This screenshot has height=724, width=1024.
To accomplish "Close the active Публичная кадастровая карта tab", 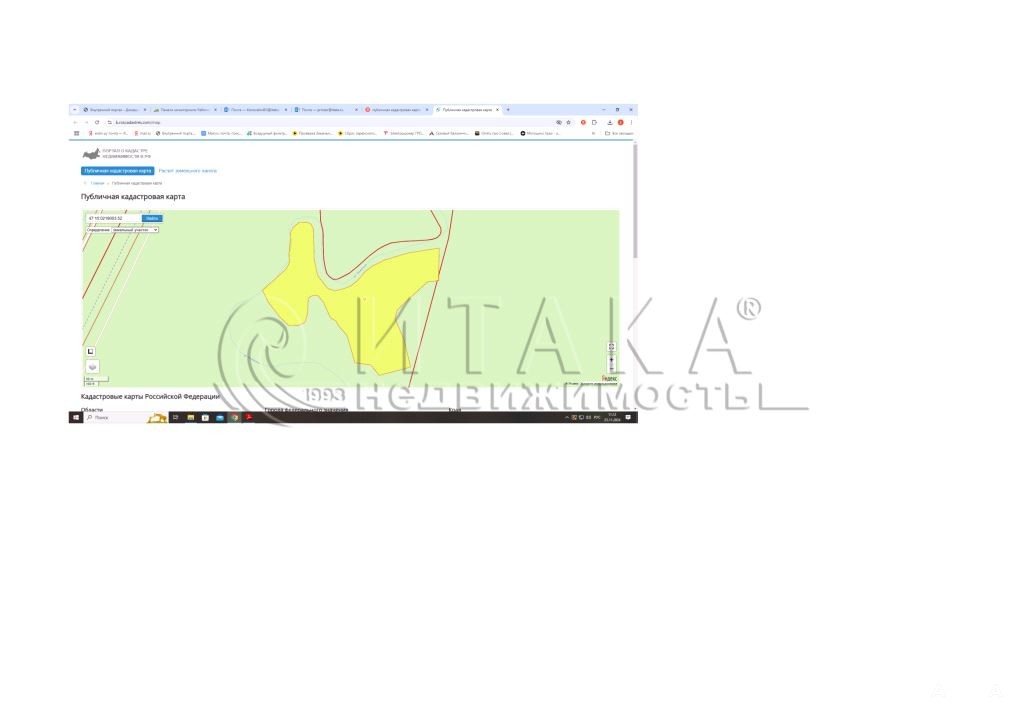I will click(498, 110).
